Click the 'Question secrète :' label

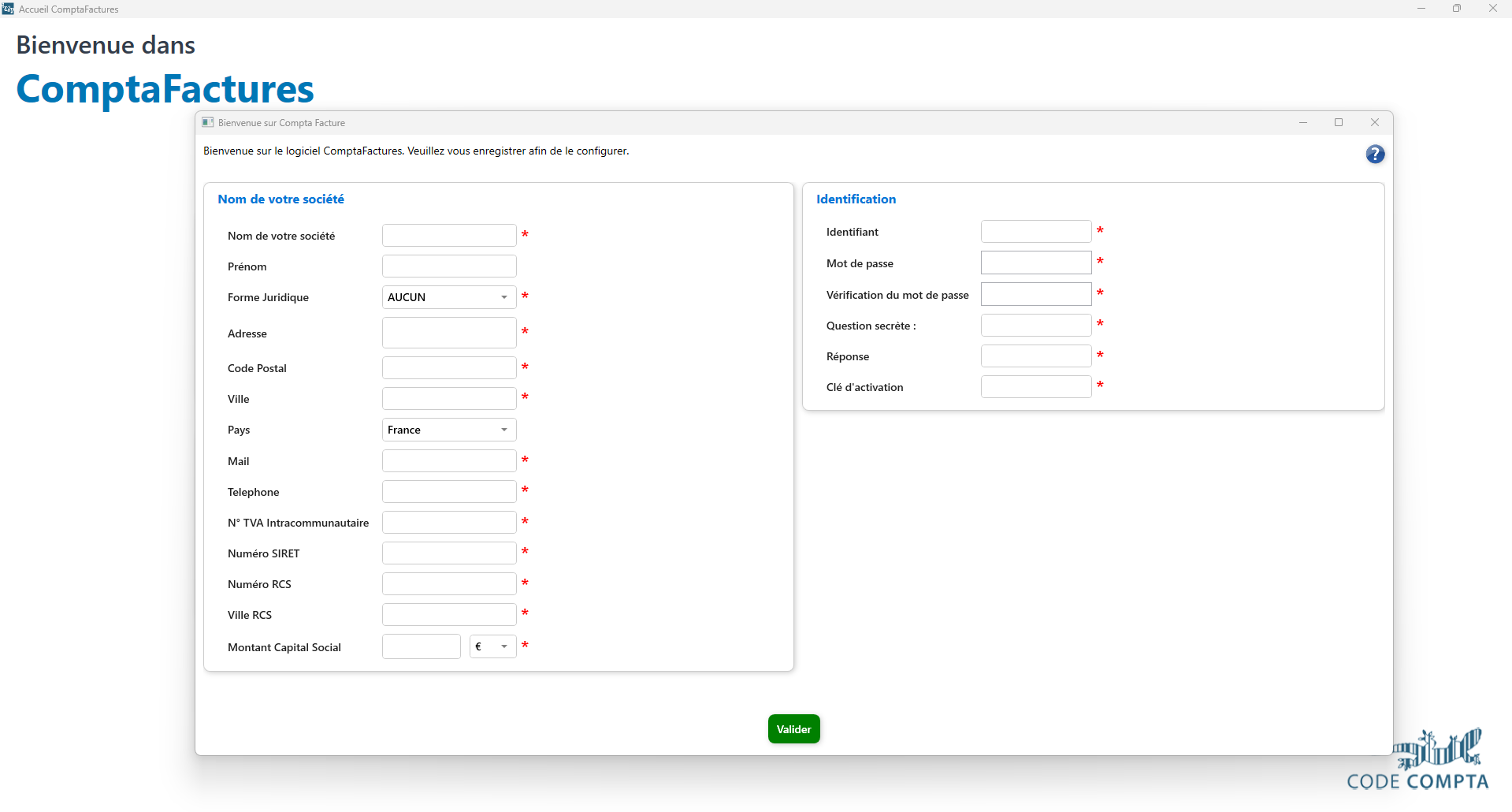click(x=871, y=326)
